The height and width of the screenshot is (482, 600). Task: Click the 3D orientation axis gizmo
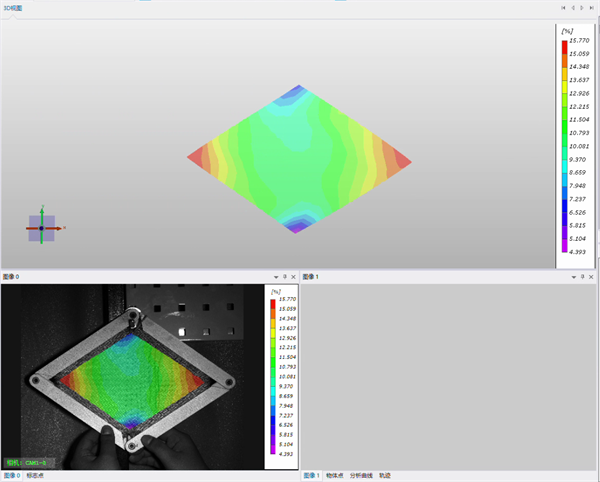pos(42,228)
